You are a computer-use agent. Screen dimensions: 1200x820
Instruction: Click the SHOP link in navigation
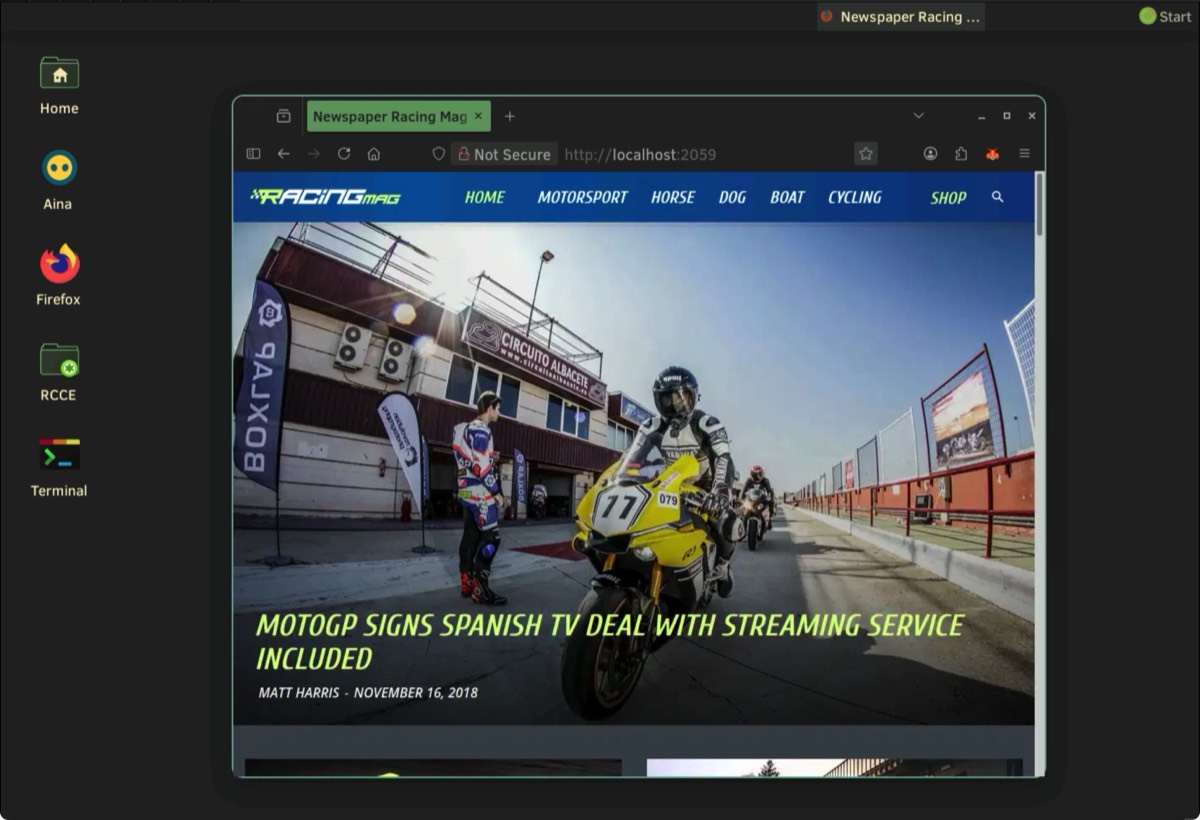[x=948, y=197]
